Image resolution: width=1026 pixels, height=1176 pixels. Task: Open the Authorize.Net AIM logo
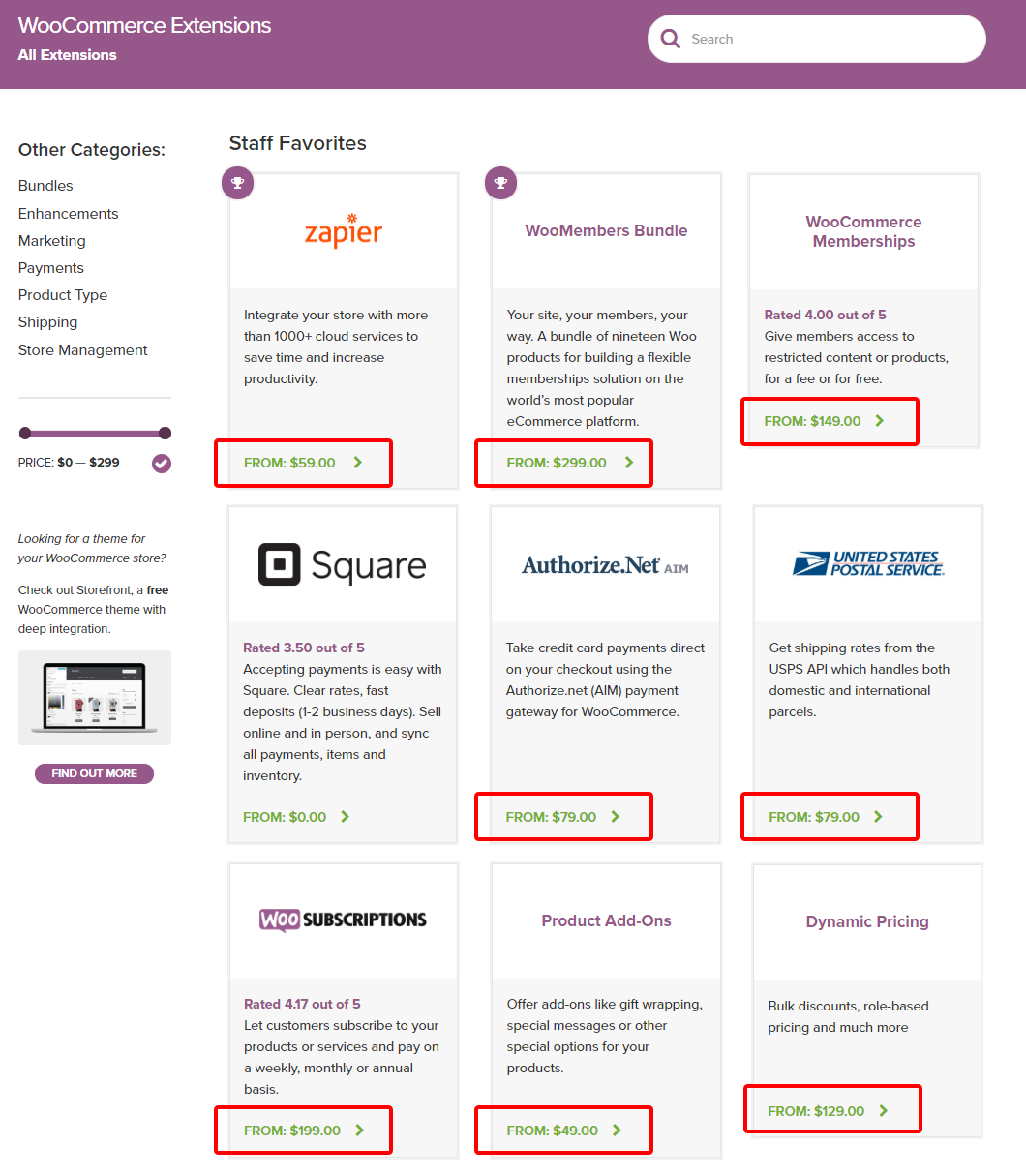(606, 565)
